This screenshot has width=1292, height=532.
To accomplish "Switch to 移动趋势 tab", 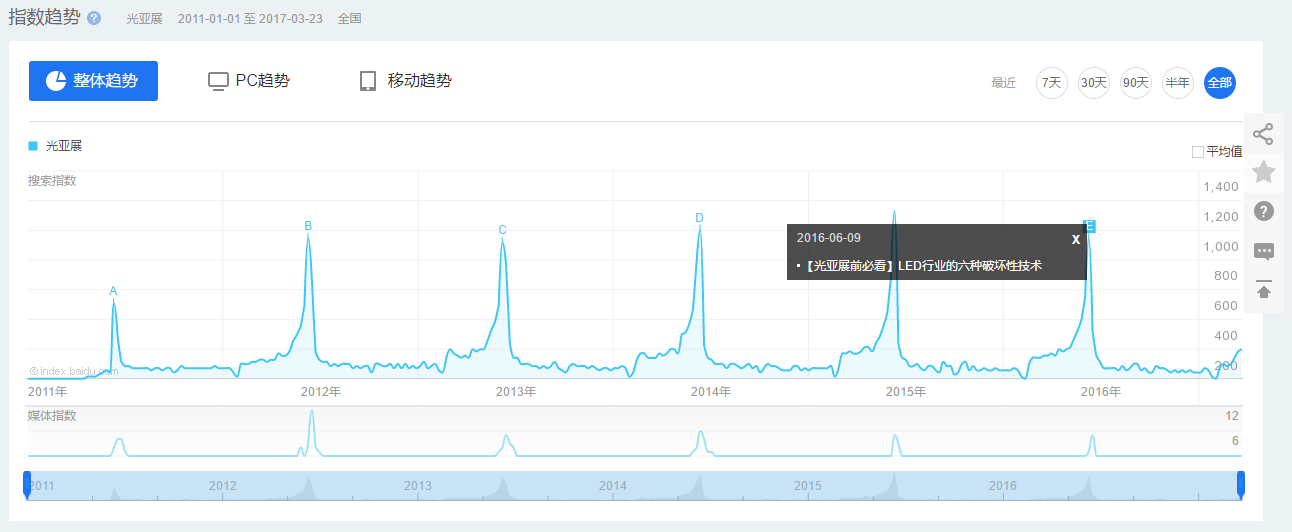I will coord(405,81).
